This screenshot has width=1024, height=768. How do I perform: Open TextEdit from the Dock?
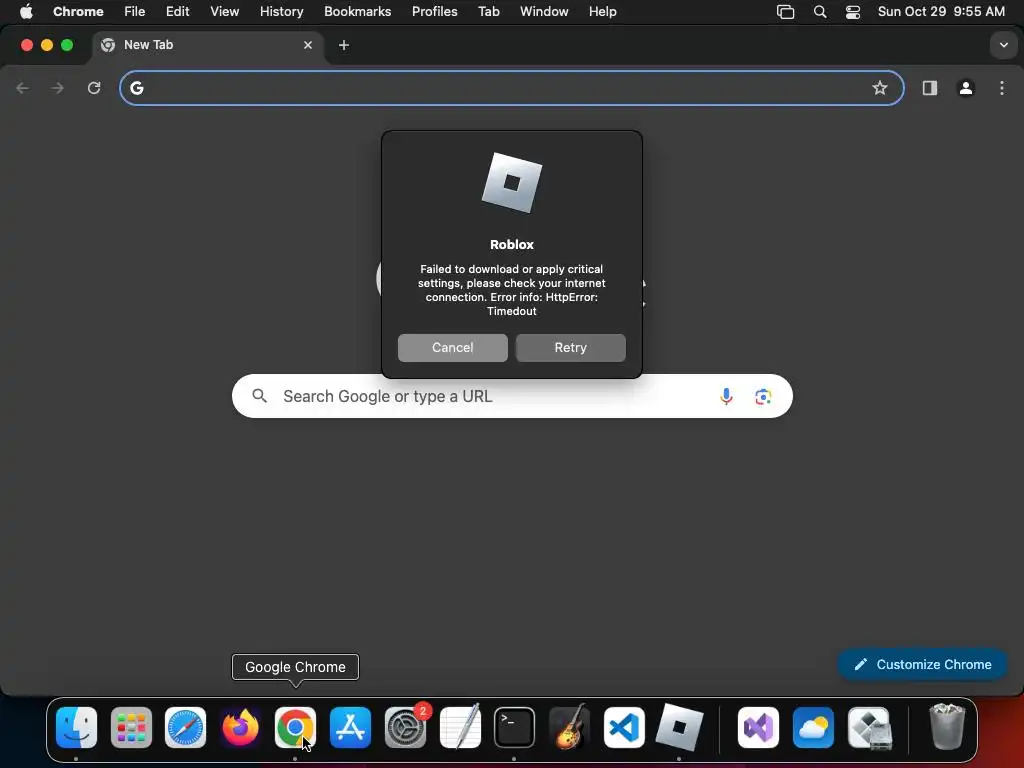pos(460,727)
